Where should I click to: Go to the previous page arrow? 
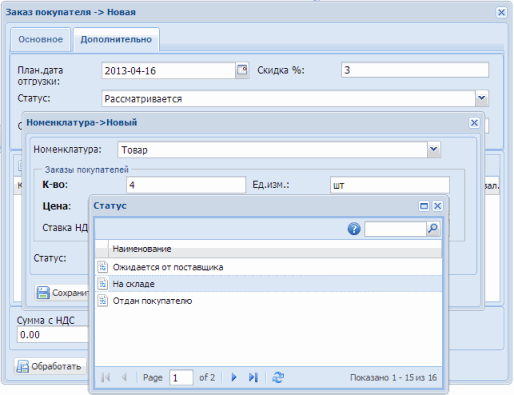125,377
